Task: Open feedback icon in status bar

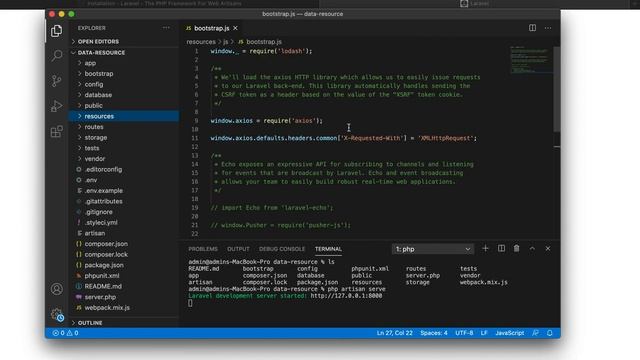Action: pos(535,333)
